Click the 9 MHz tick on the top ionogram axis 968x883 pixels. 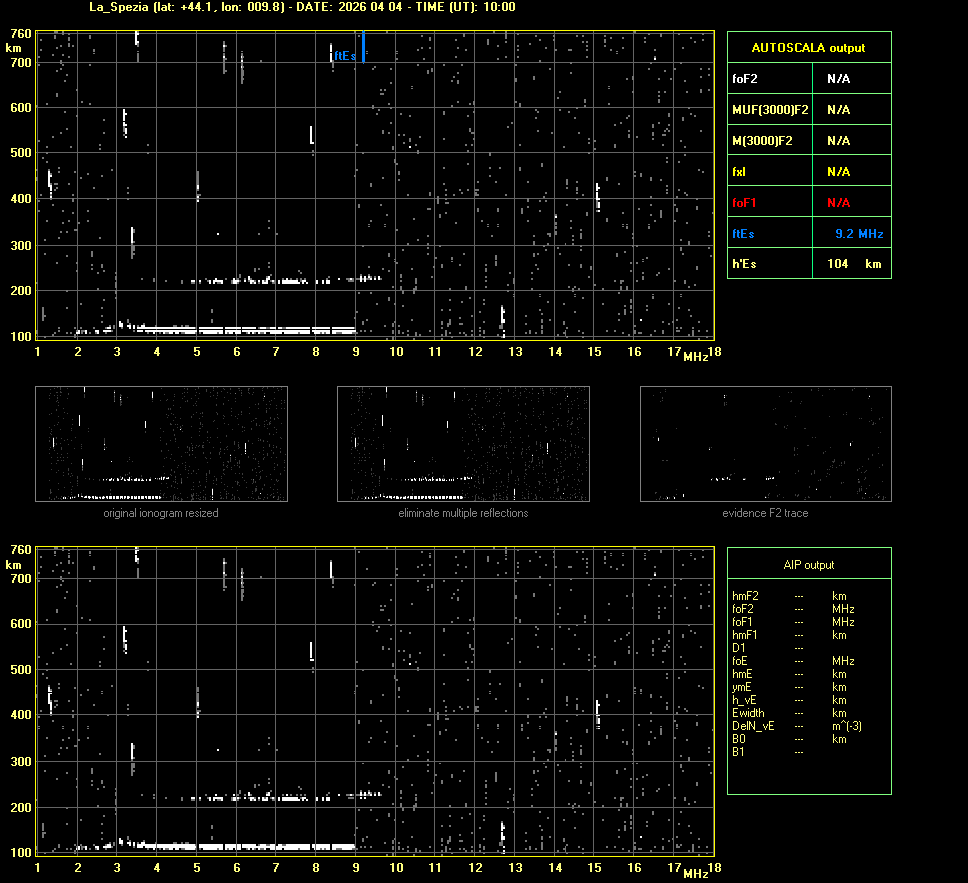coord(355,351)
